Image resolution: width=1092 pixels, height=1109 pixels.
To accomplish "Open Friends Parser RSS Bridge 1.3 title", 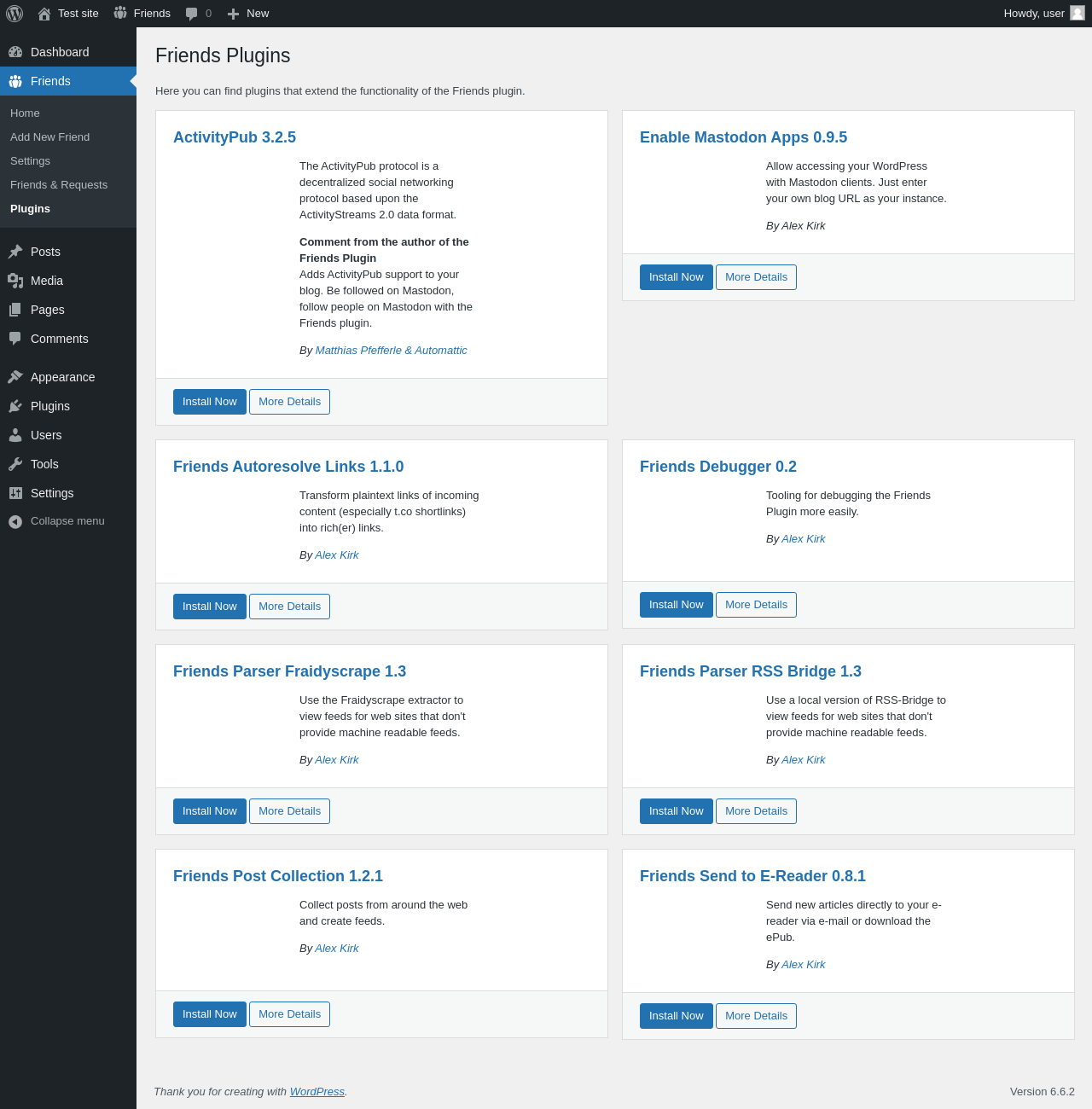I will tap(751, 671).
